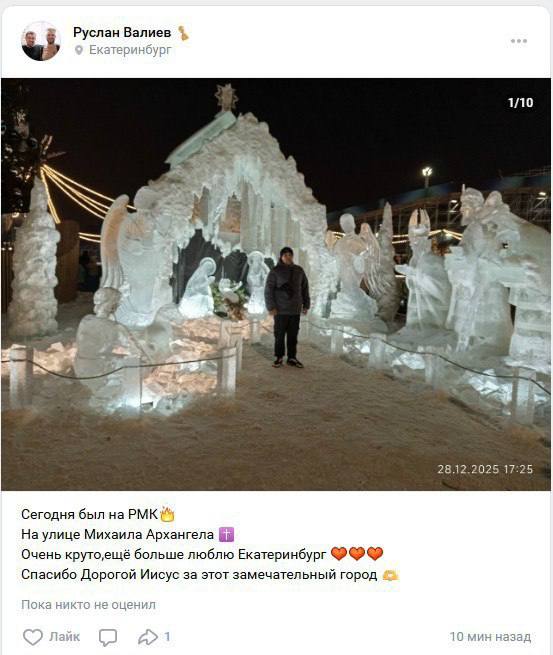Image resolution: width=553 pixels, height=655 pixels.
Task: Click the trophy emoji beside author name
Action: [x=183, y=33]
